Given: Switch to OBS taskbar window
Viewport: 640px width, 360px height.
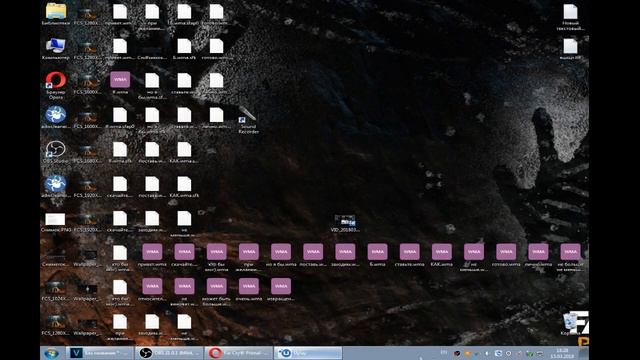Looking at the screenshot, I should [x=169, y=353].
